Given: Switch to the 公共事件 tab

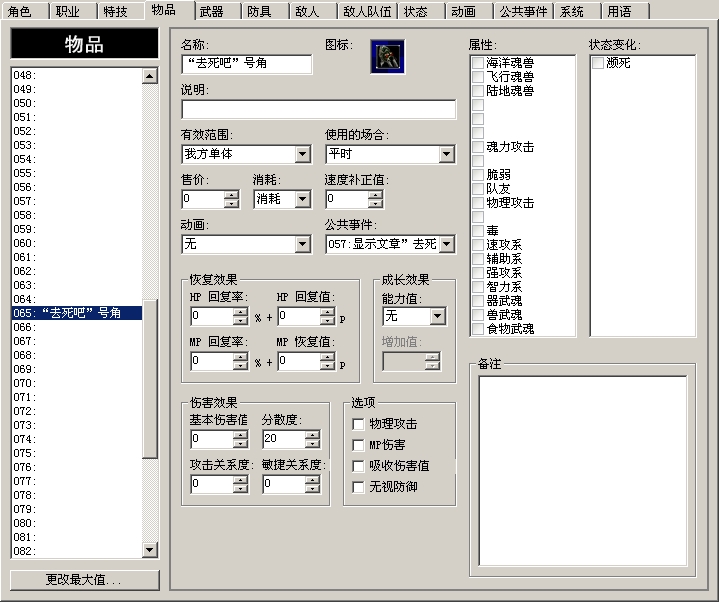Looking at the screenshot, I should point(523,11).
